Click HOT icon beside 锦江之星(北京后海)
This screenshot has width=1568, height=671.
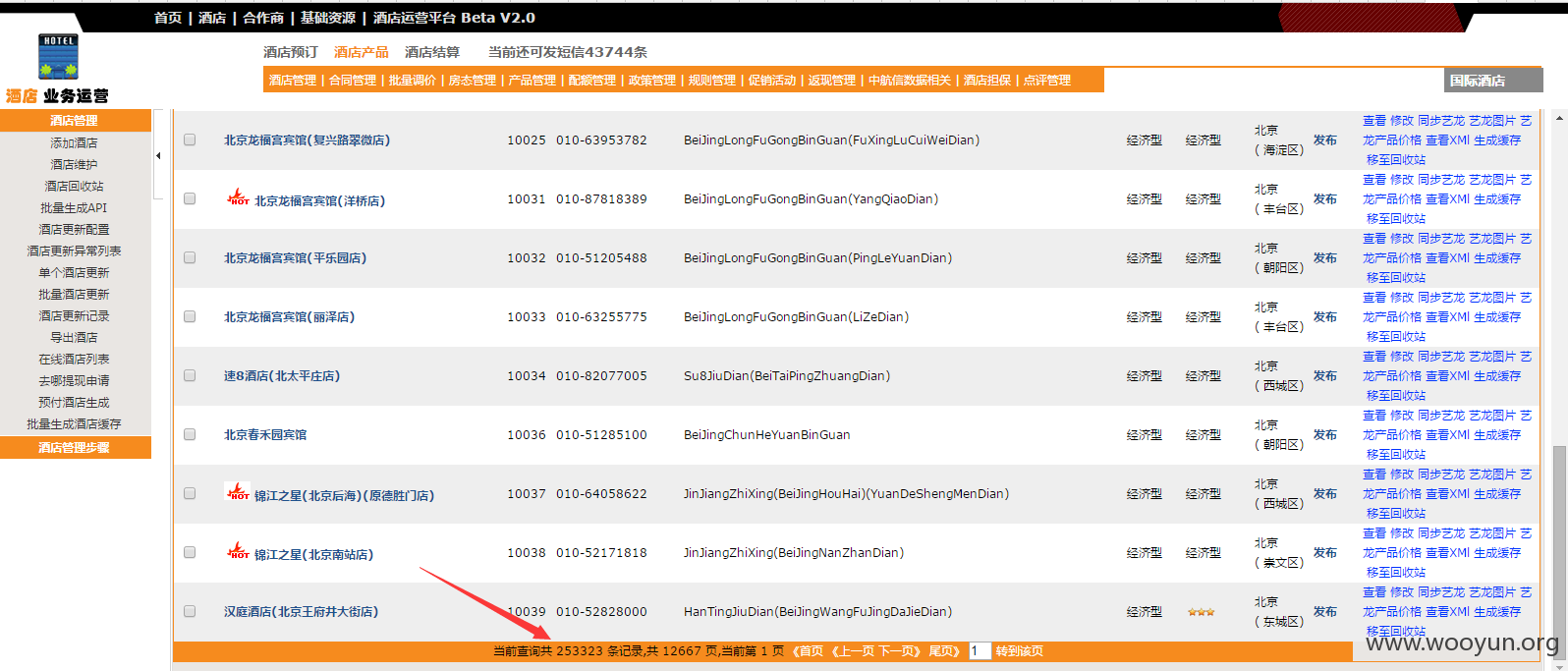click(x=238, y=492)
